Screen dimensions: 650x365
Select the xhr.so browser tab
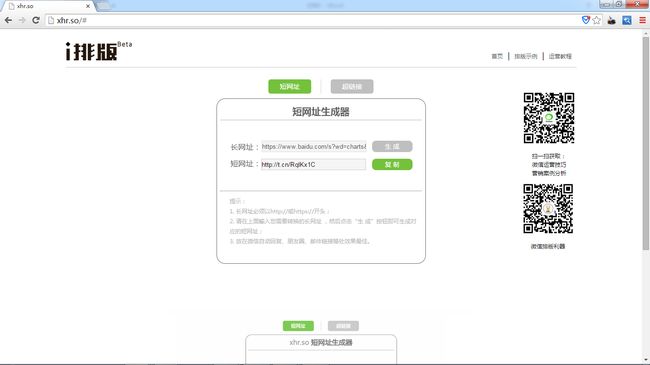pos(48,6)
